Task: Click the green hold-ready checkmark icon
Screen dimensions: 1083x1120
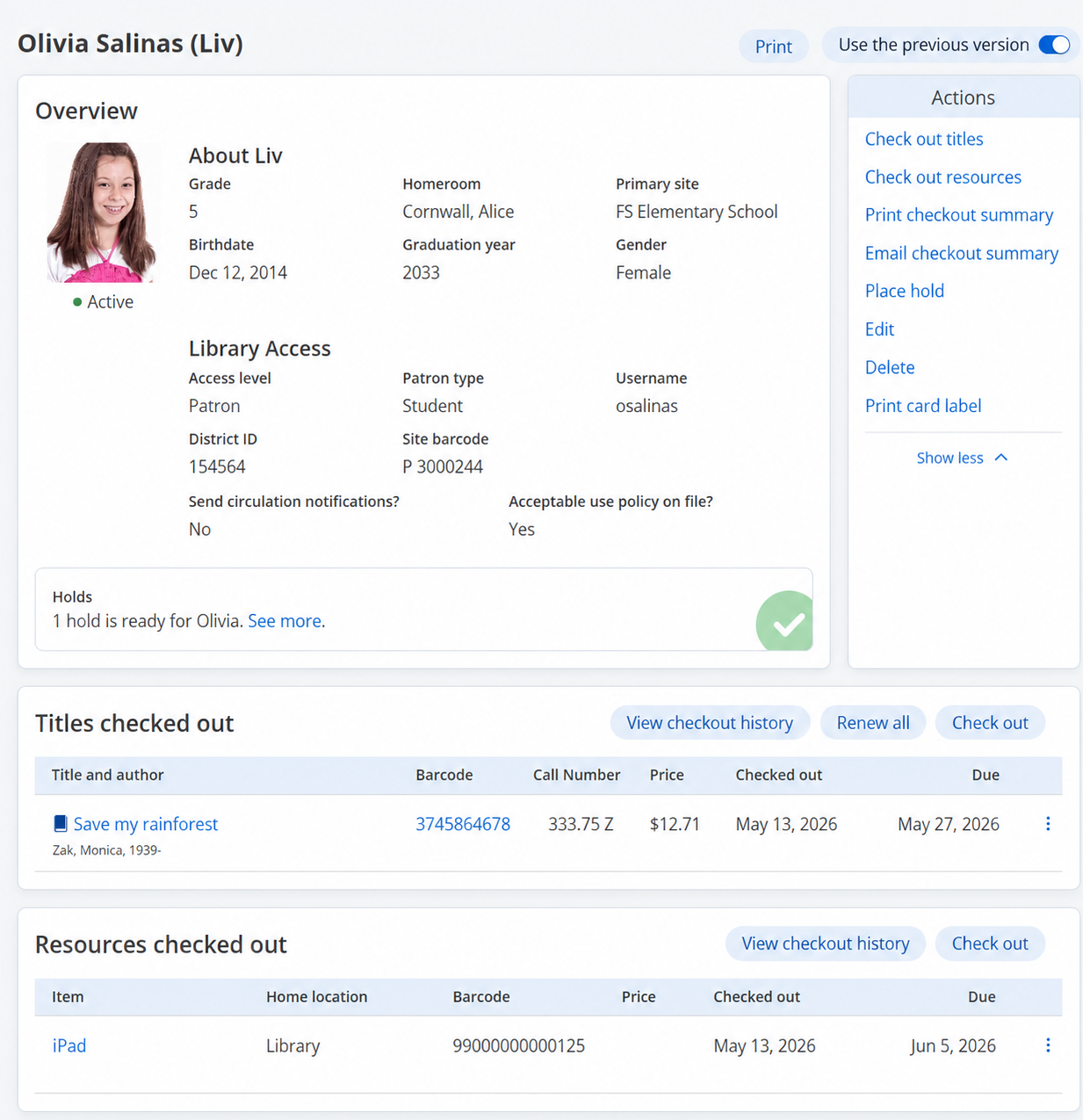Action: tap(785, 621)
